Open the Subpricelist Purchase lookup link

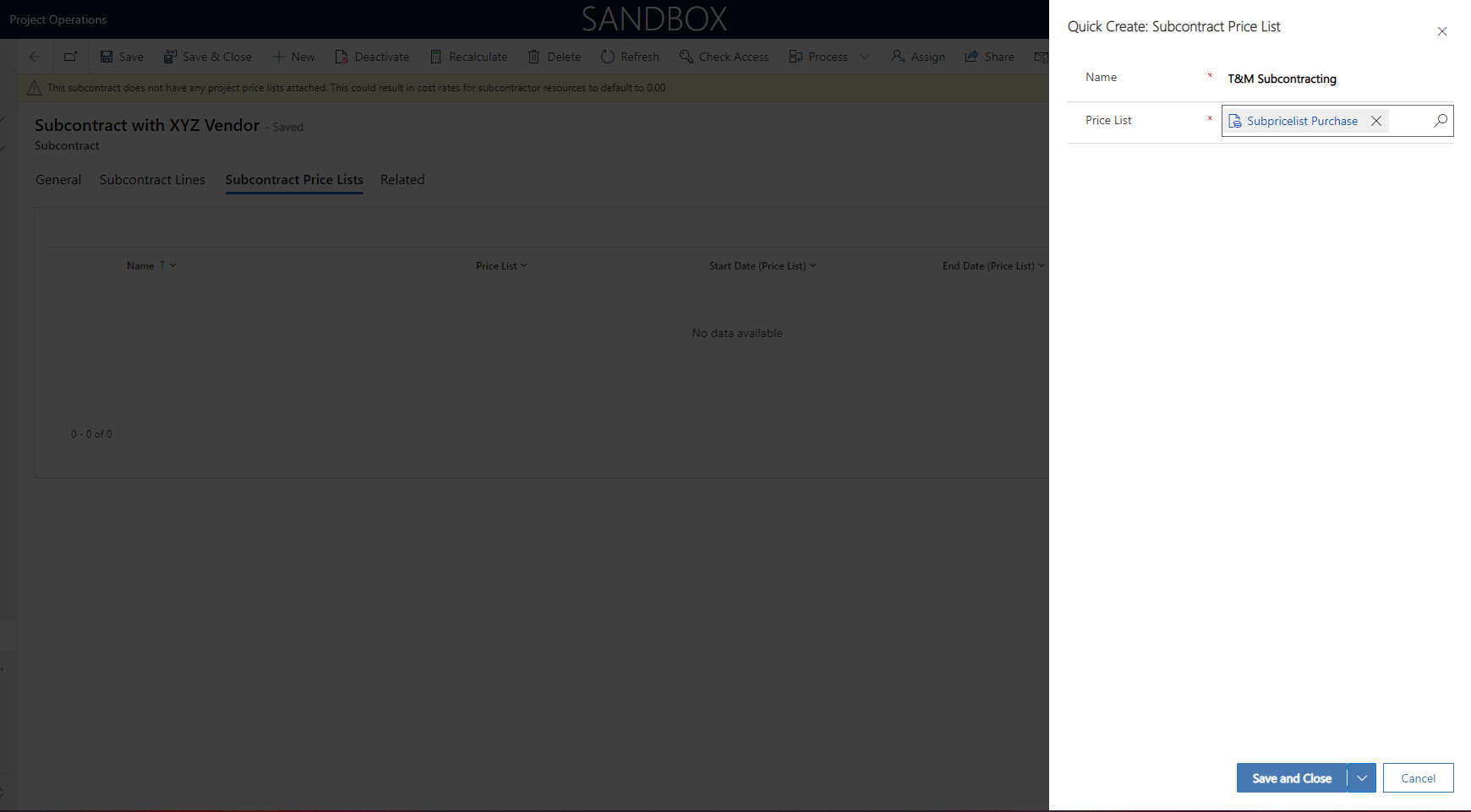coord(1302,121)
